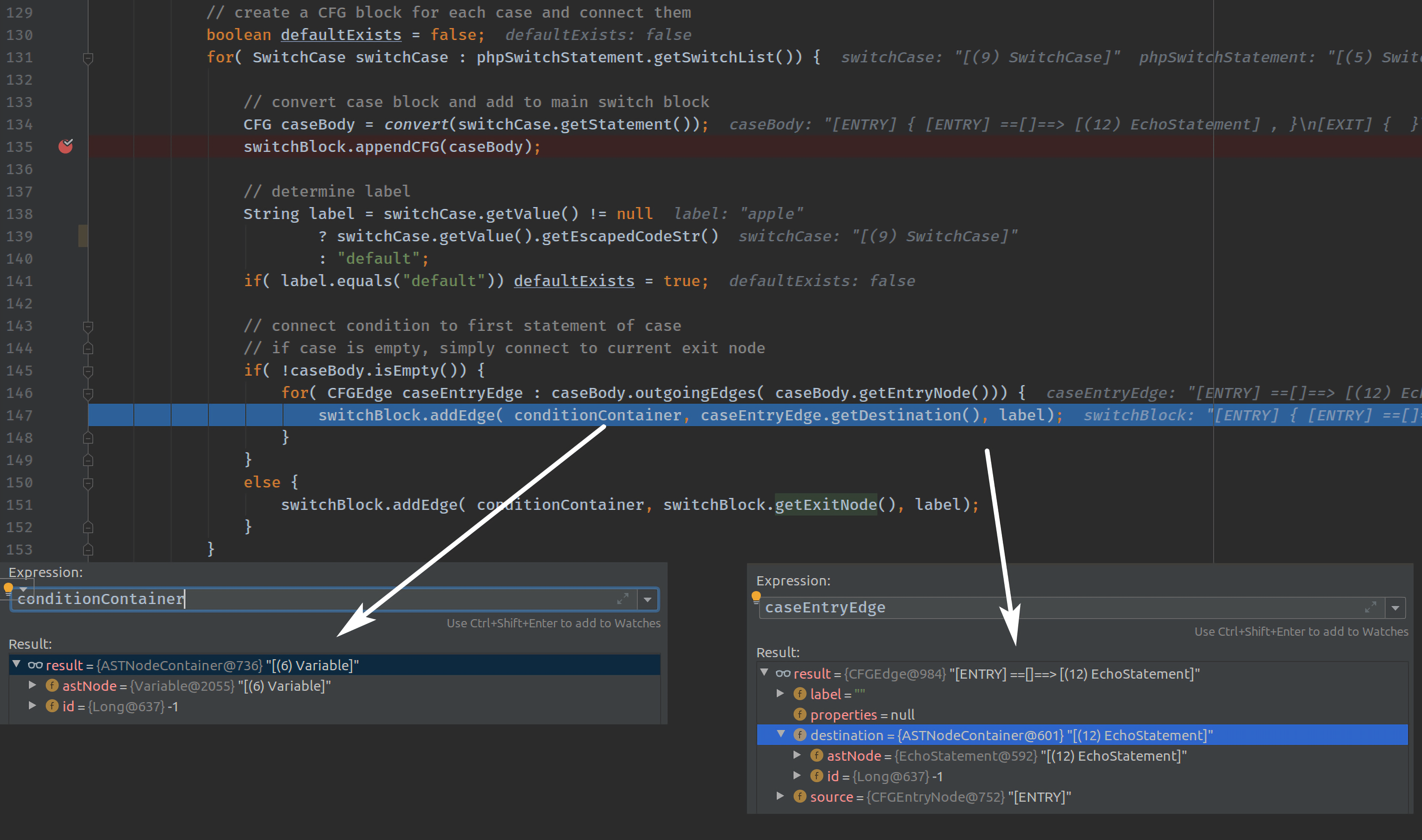
Task: Click "default" string on line 140
Action: tap(379, 258)
